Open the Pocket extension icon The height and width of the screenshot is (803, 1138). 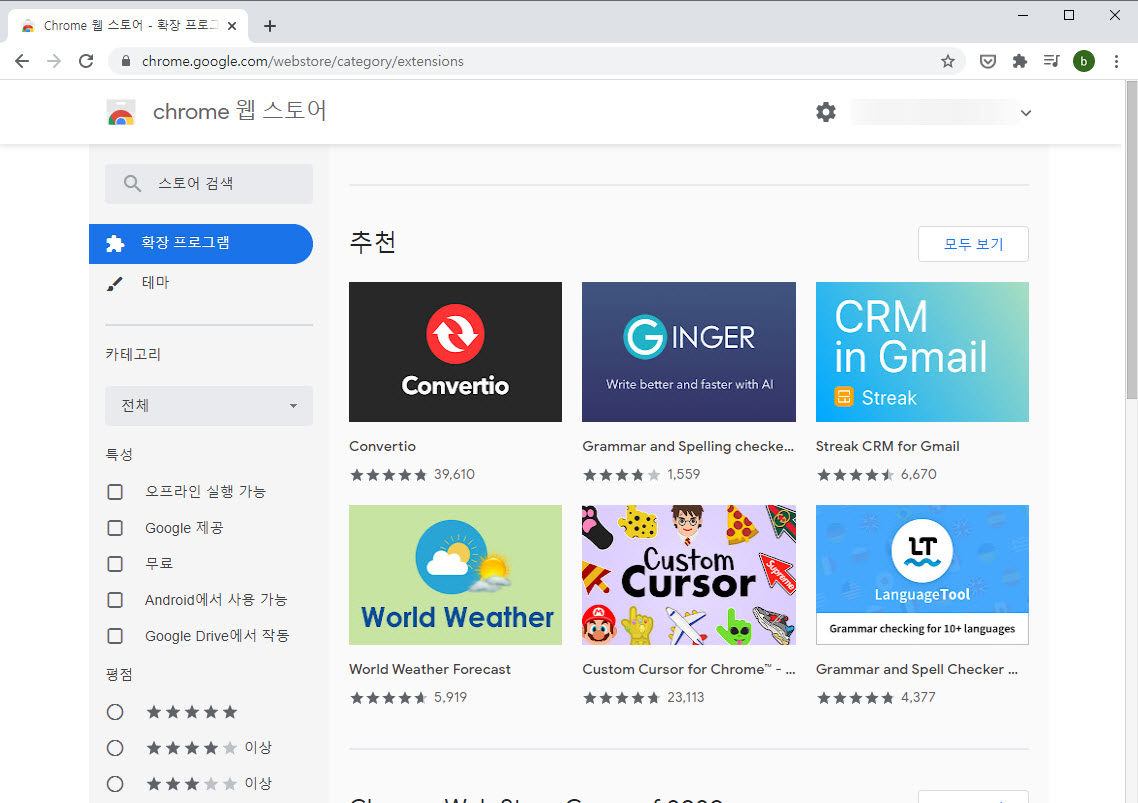coord(987,61)
